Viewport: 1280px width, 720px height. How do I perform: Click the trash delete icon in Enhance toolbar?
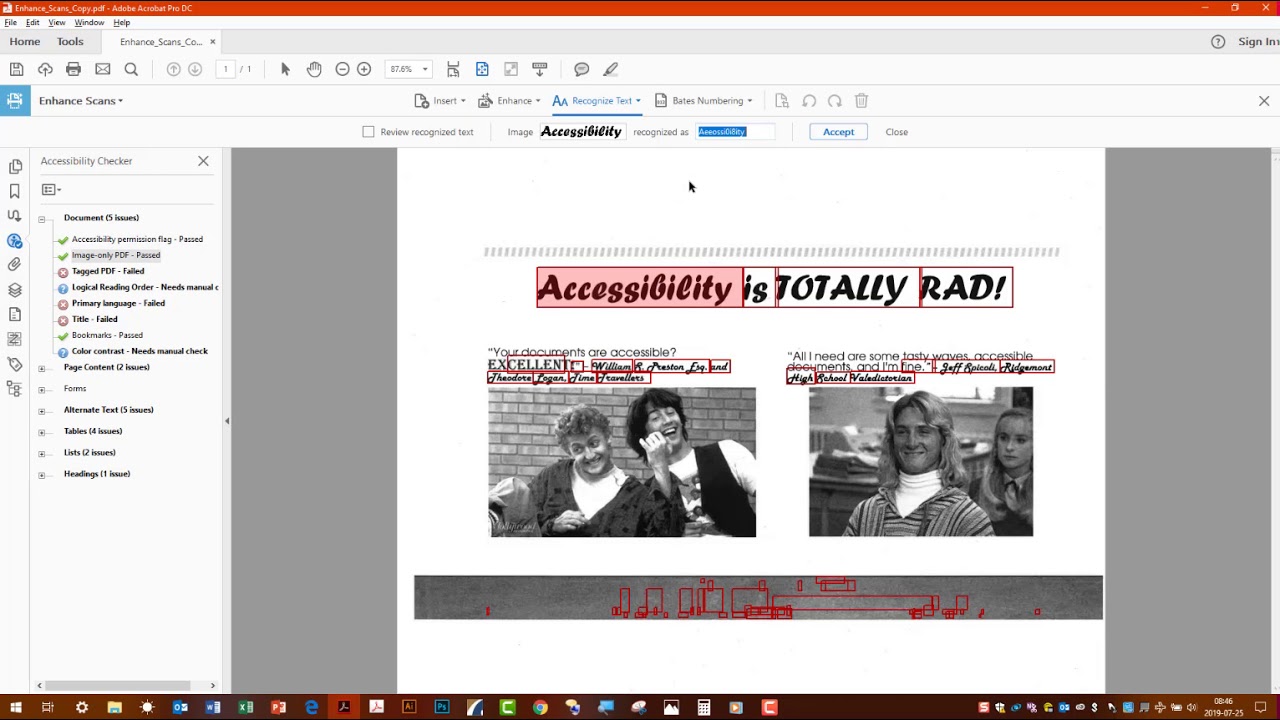pyautogui.click(x=861, y=101)
